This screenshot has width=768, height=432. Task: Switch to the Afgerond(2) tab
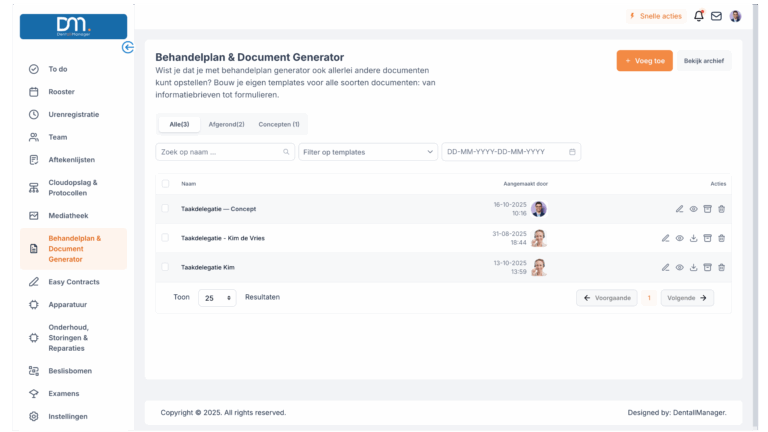click(x=226, y=124)
